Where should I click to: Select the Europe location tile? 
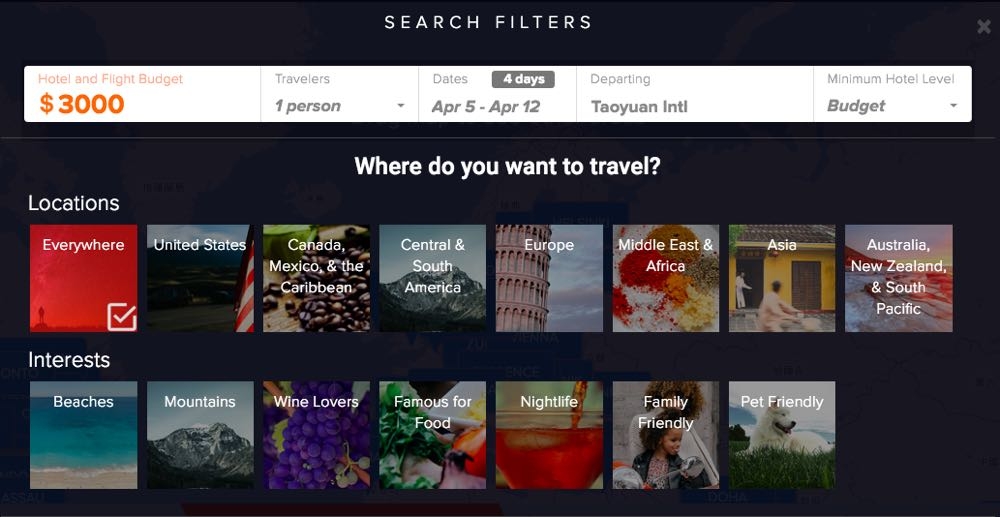pyautogui.click(x=549, y=278)
